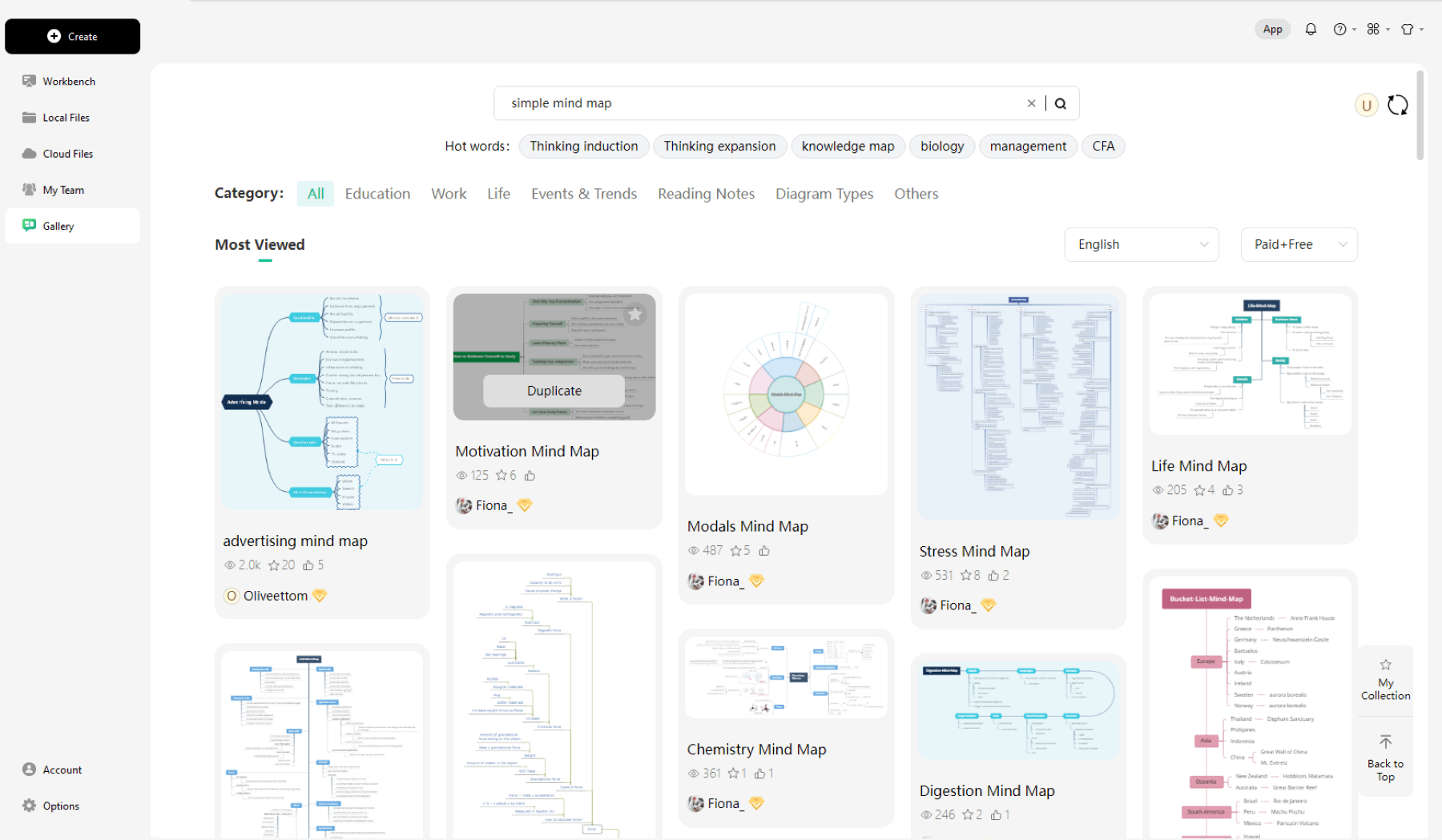
Task: Open the English language dropdown
Action: 1142,244
